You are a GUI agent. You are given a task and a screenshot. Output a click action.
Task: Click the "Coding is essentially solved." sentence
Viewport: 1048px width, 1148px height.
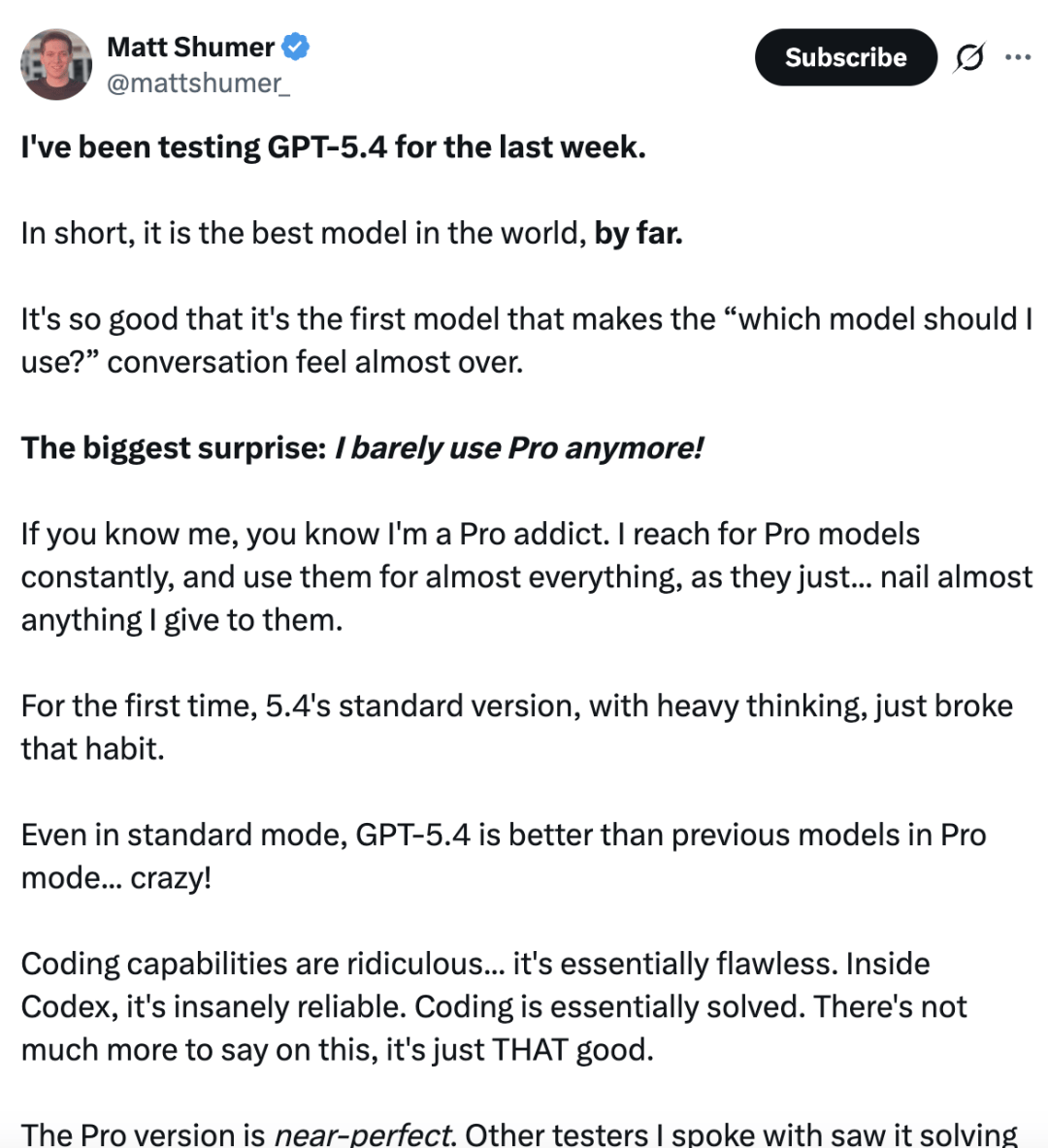click(x=609, y=1006)
